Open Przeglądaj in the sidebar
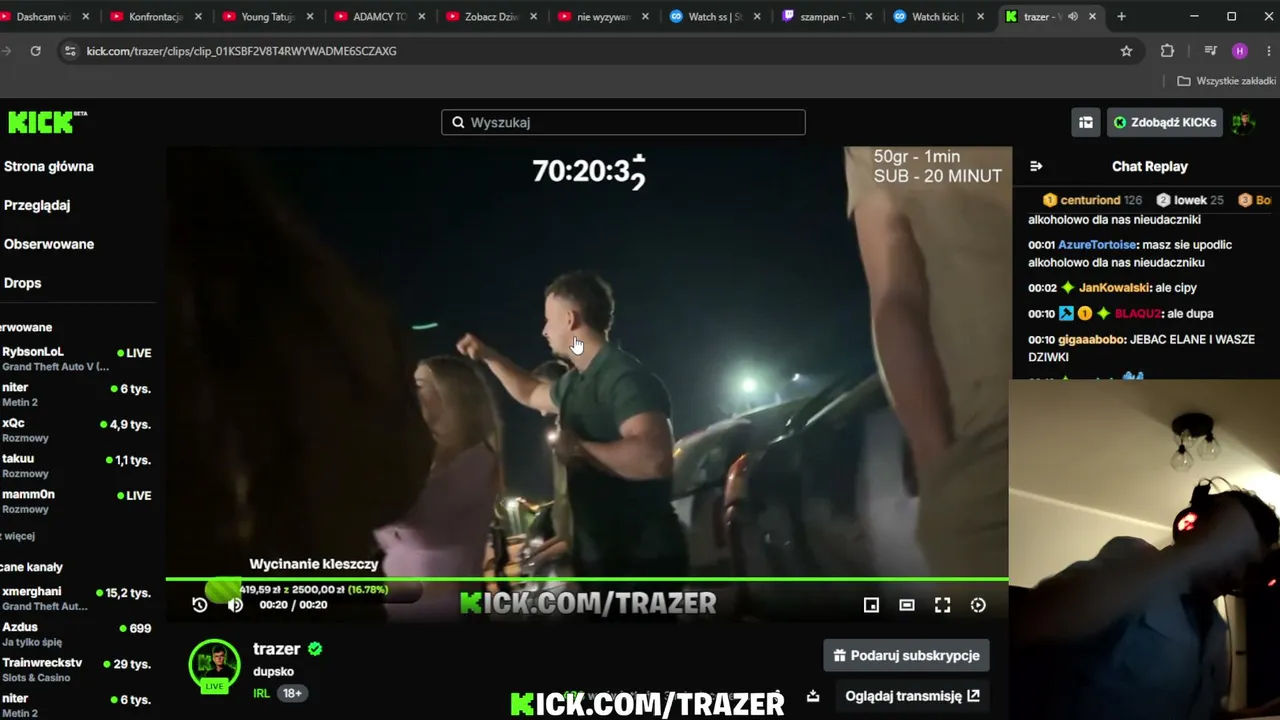This screenshot has width=1280, height=720. [37, 205]
